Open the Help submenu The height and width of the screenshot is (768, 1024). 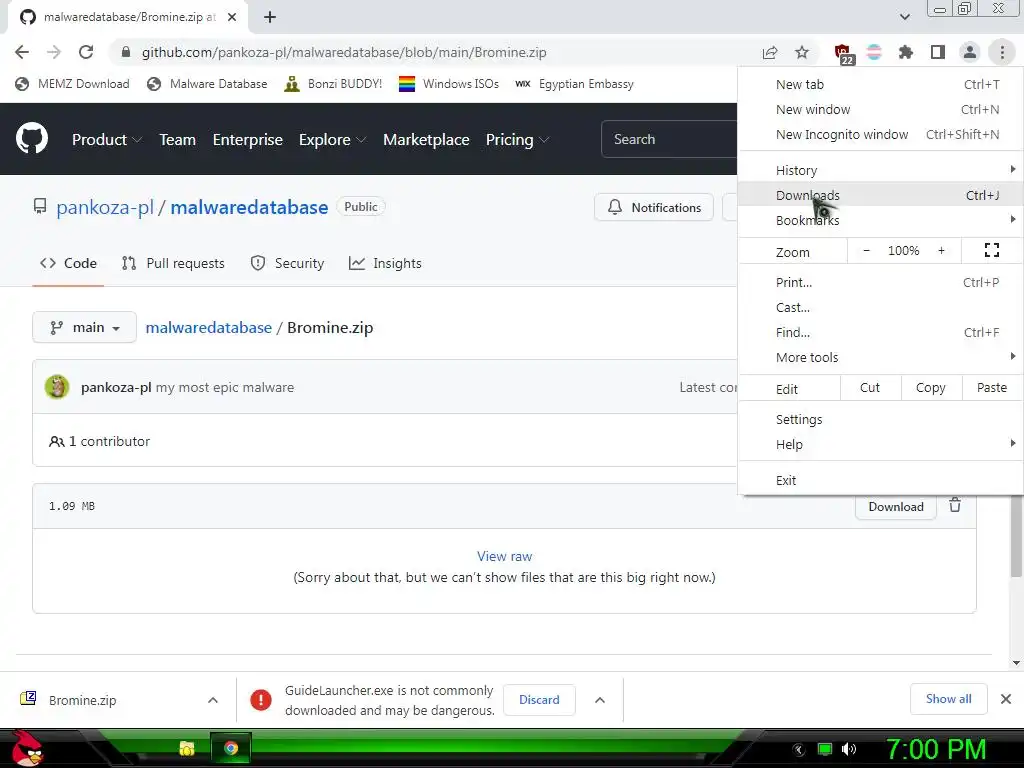pos(880,444)
